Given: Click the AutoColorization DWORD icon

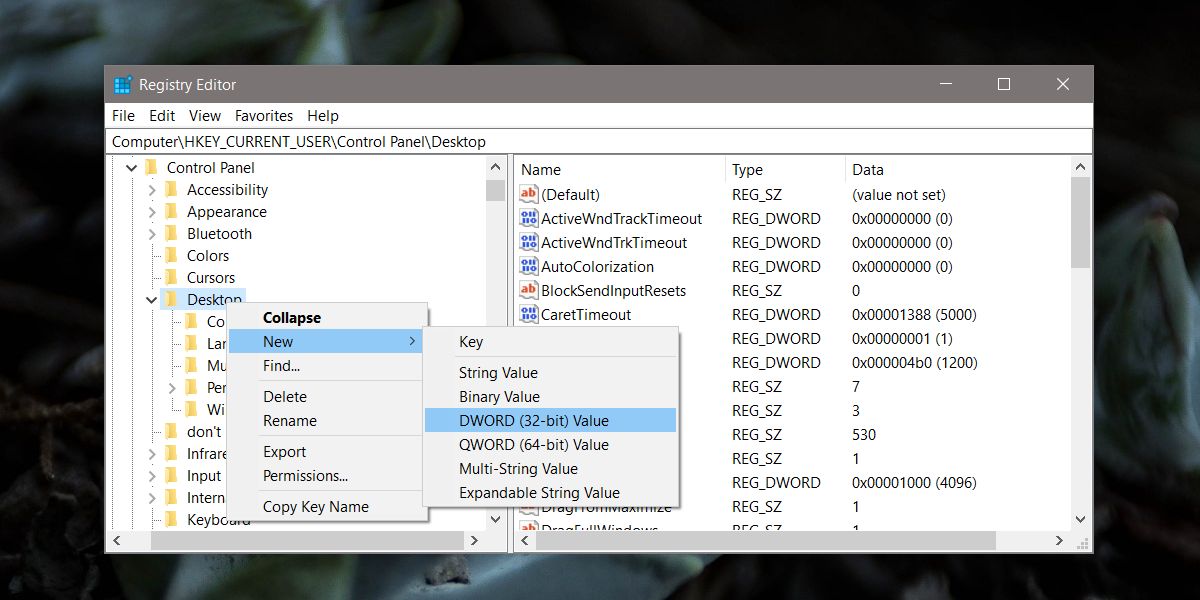Looking at the screenshot, I should pos(529,266).
